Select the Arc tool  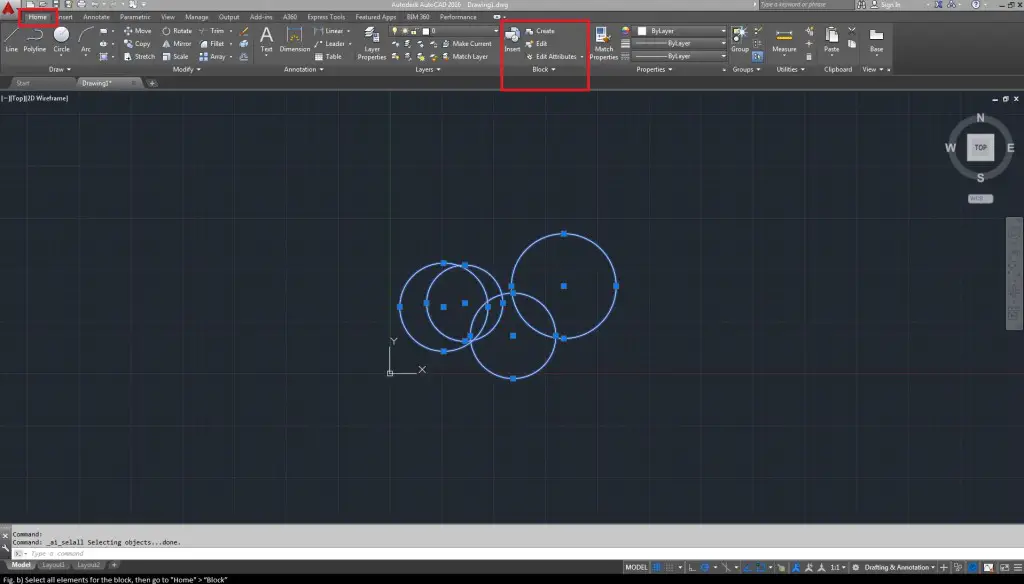[86, 39]
